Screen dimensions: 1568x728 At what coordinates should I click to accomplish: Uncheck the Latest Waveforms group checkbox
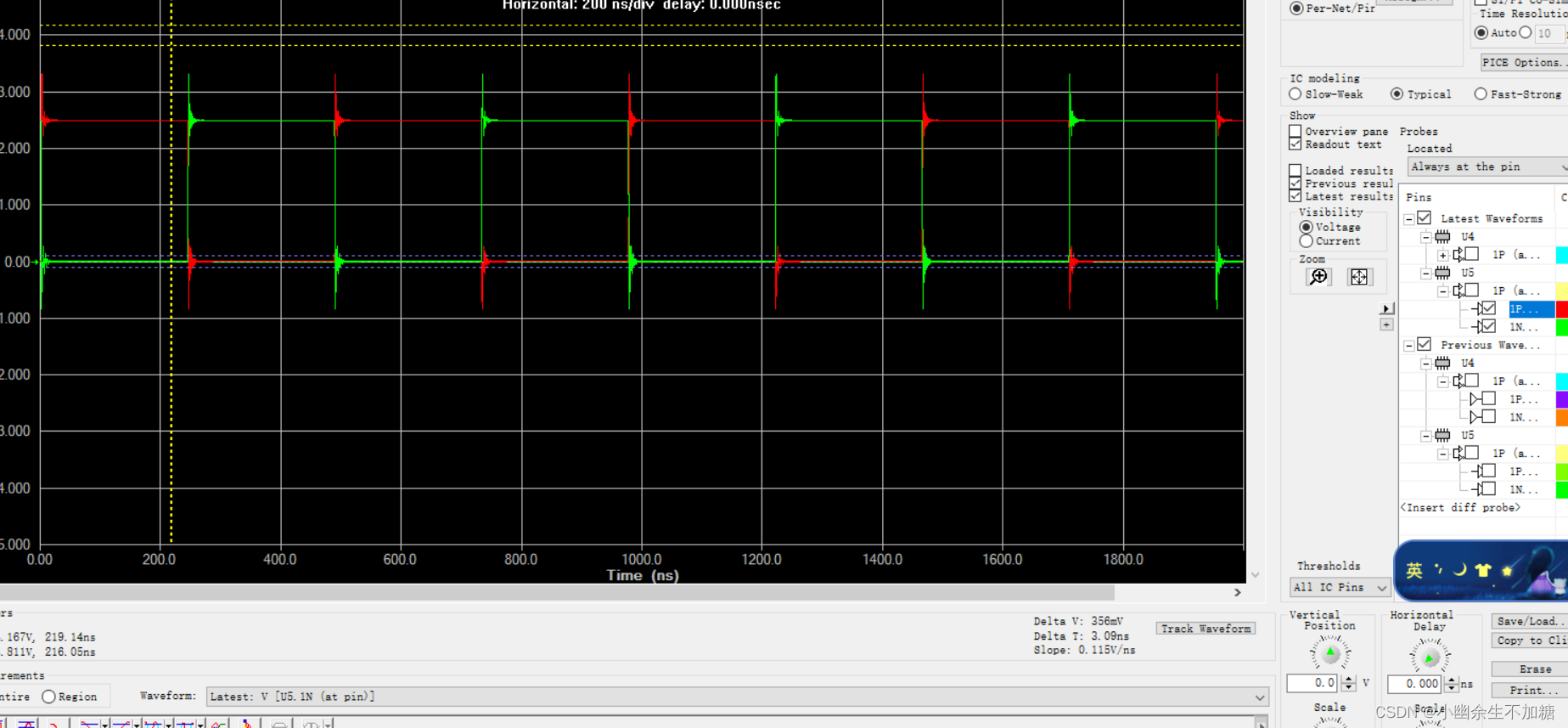point(1425,218)
